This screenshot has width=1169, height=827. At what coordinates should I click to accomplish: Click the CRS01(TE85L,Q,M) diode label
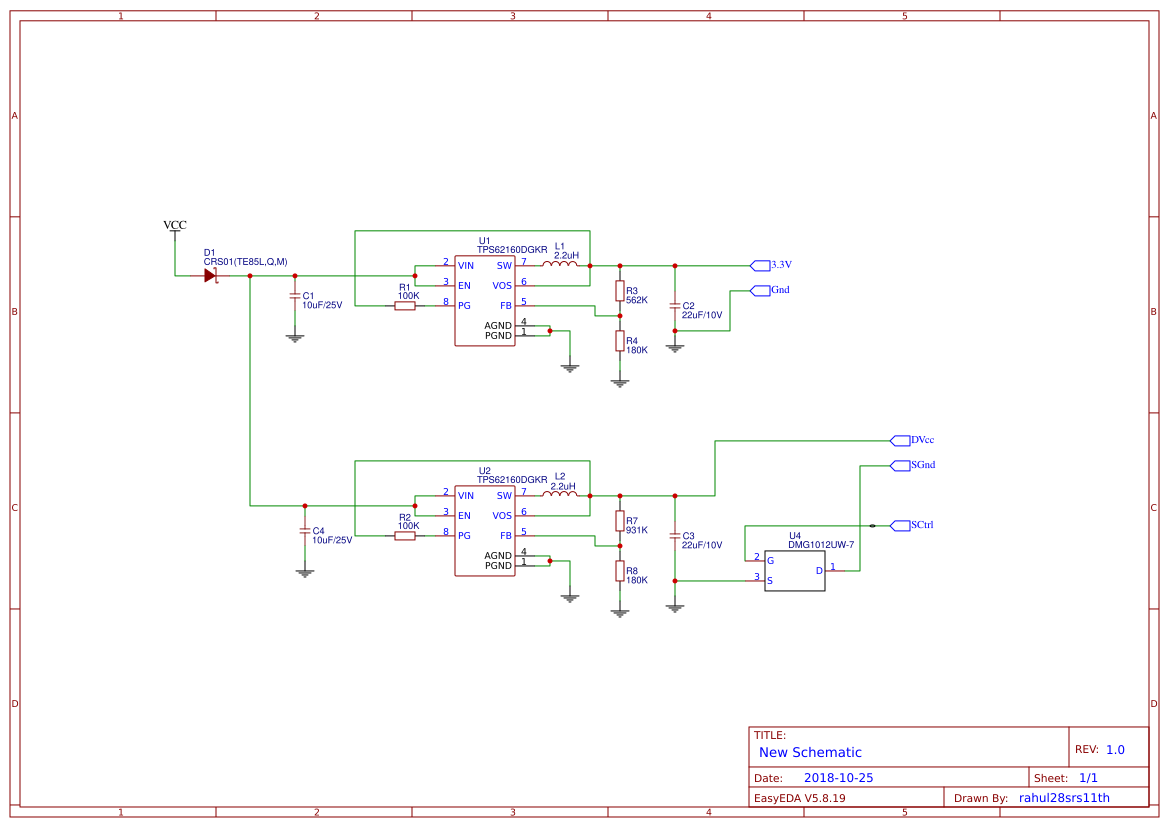[x=245, y=262]
